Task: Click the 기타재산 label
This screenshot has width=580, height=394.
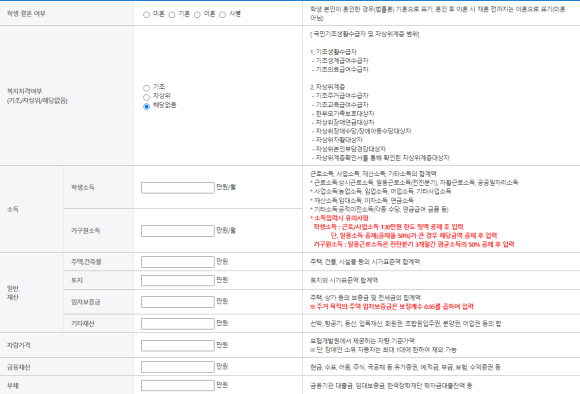Action: coord(82,324)
